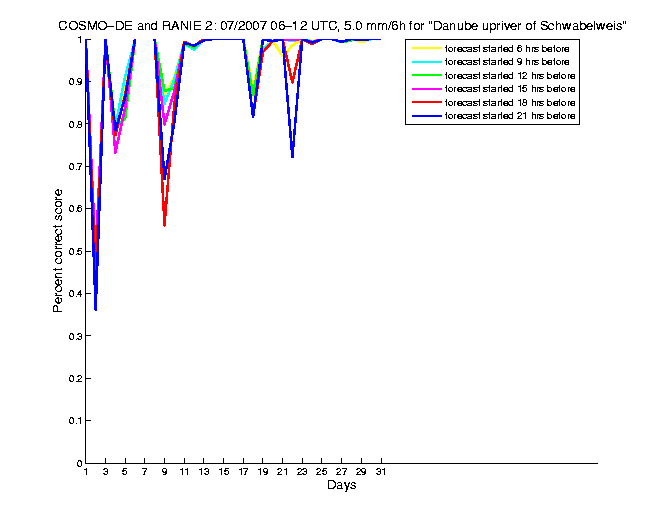Click y-axis tick label 0.4

pos(75,293)
